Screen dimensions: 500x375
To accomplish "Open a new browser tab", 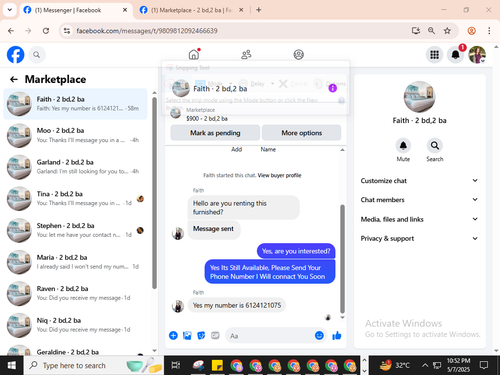I will click(259, 10).
